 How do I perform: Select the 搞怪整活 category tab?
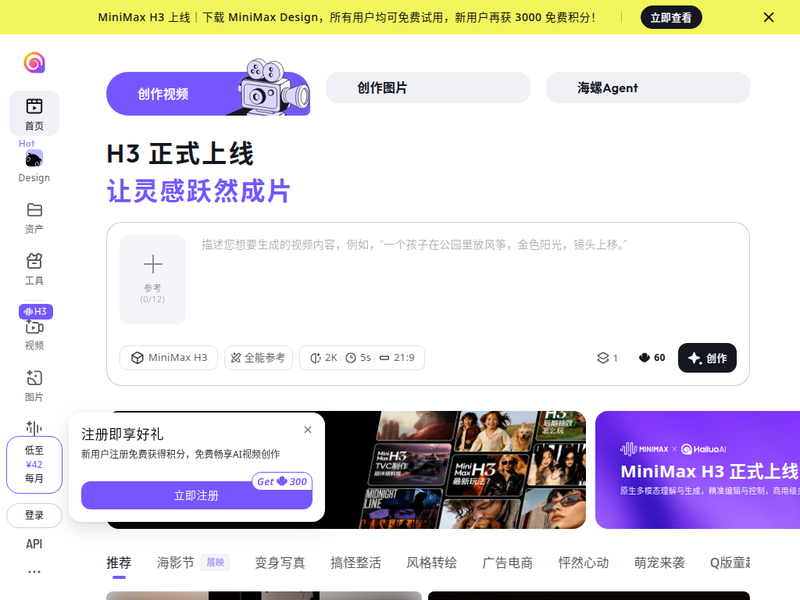click(x=356, y=563)
